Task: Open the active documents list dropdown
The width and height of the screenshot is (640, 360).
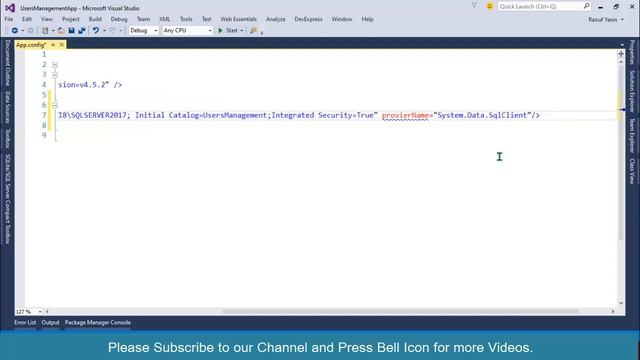Action: [x=622, y=45]
